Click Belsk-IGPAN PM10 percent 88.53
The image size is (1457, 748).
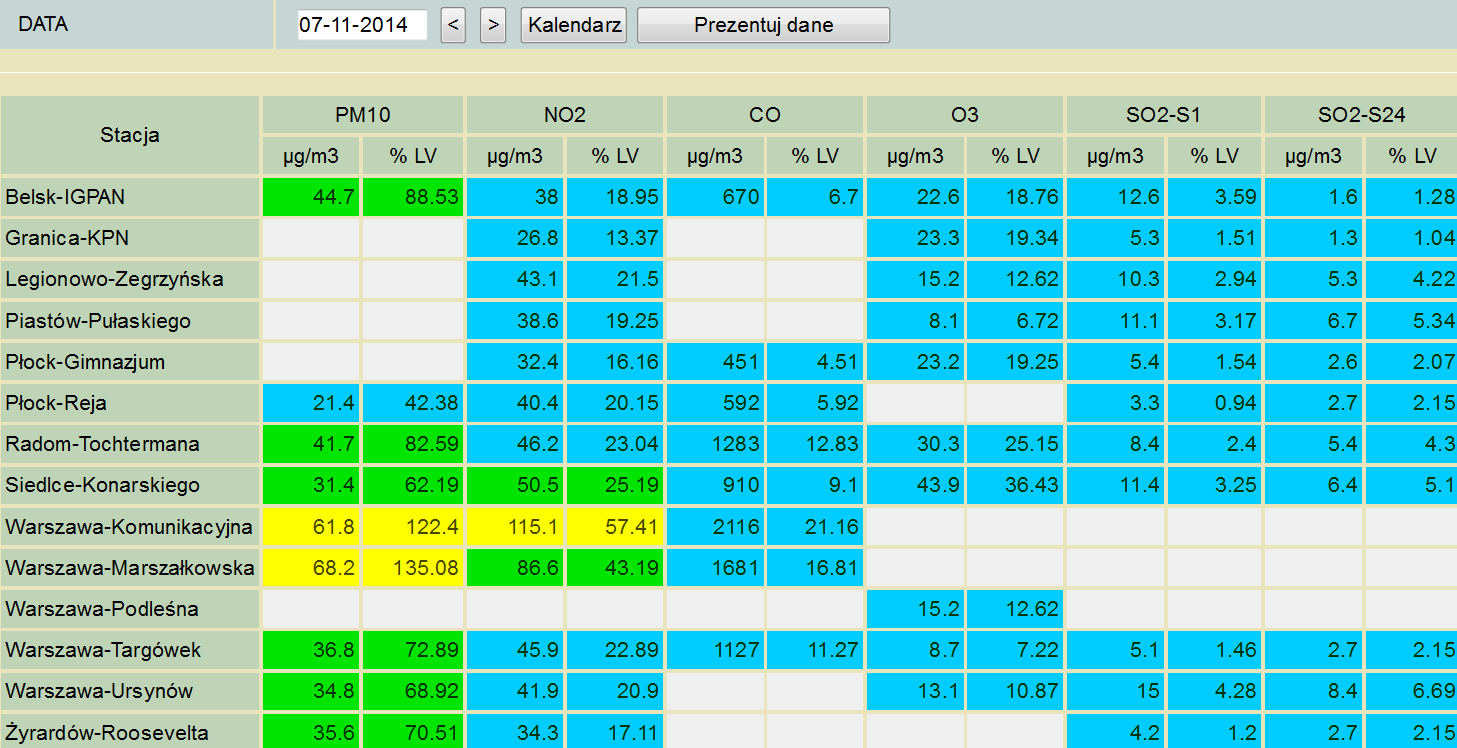click(x=413, y=197)
